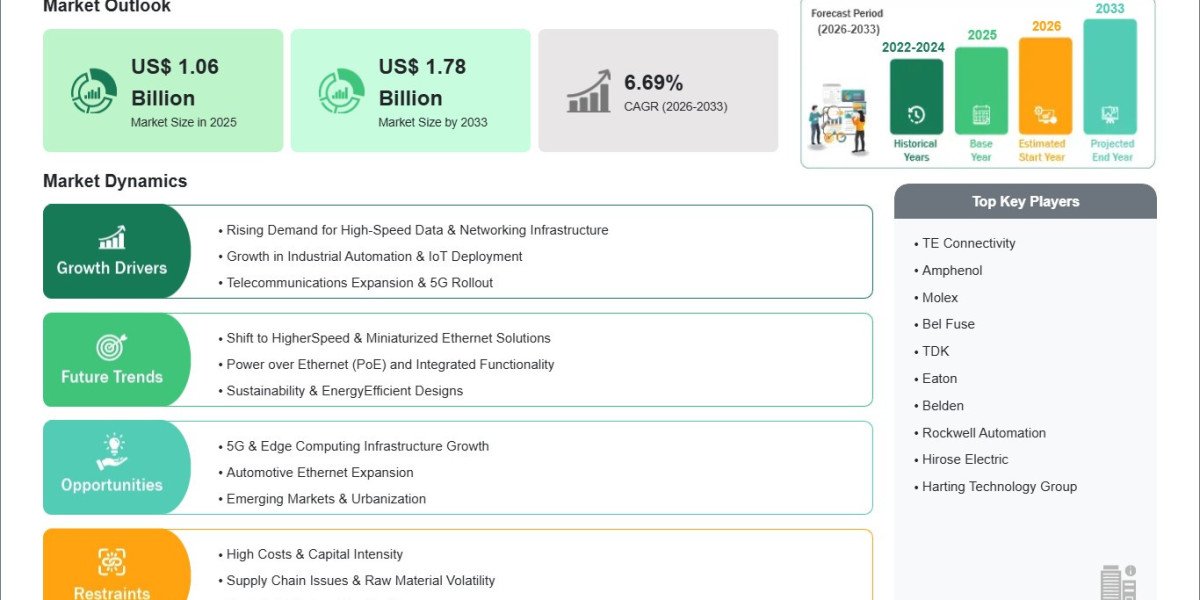Click the 6.69% CAGR card
Image resolution: width=1200 pixels, height=600 pixels.
point(658,91)
